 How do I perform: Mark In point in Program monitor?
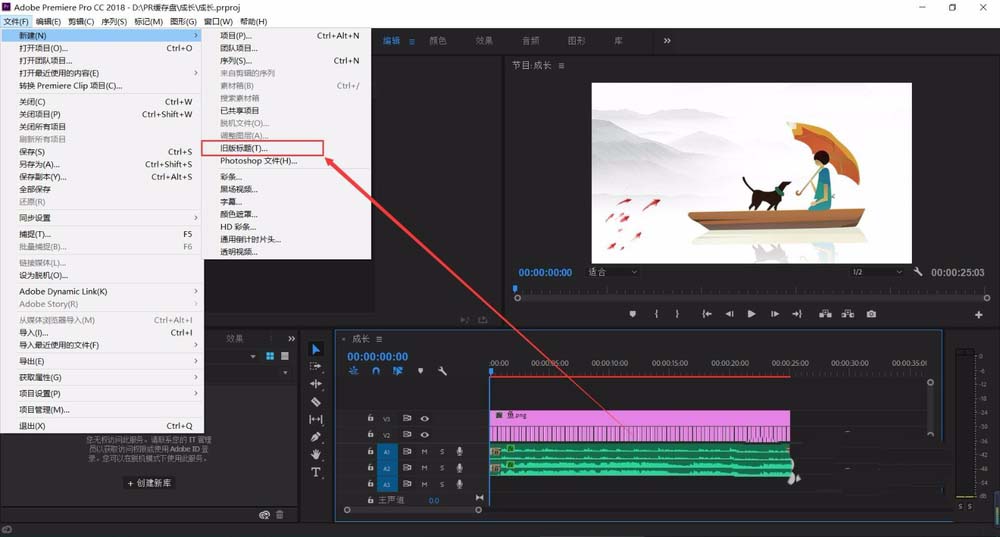coord(656,314)
